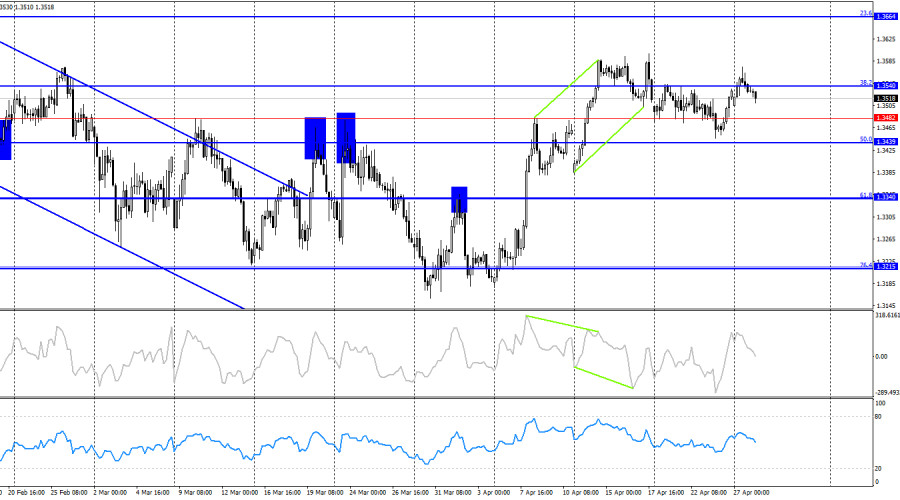Click the 15 Apr 00:00 date label
The width and height of the screenshot is (900, 500).
click(x=624, y=493)
